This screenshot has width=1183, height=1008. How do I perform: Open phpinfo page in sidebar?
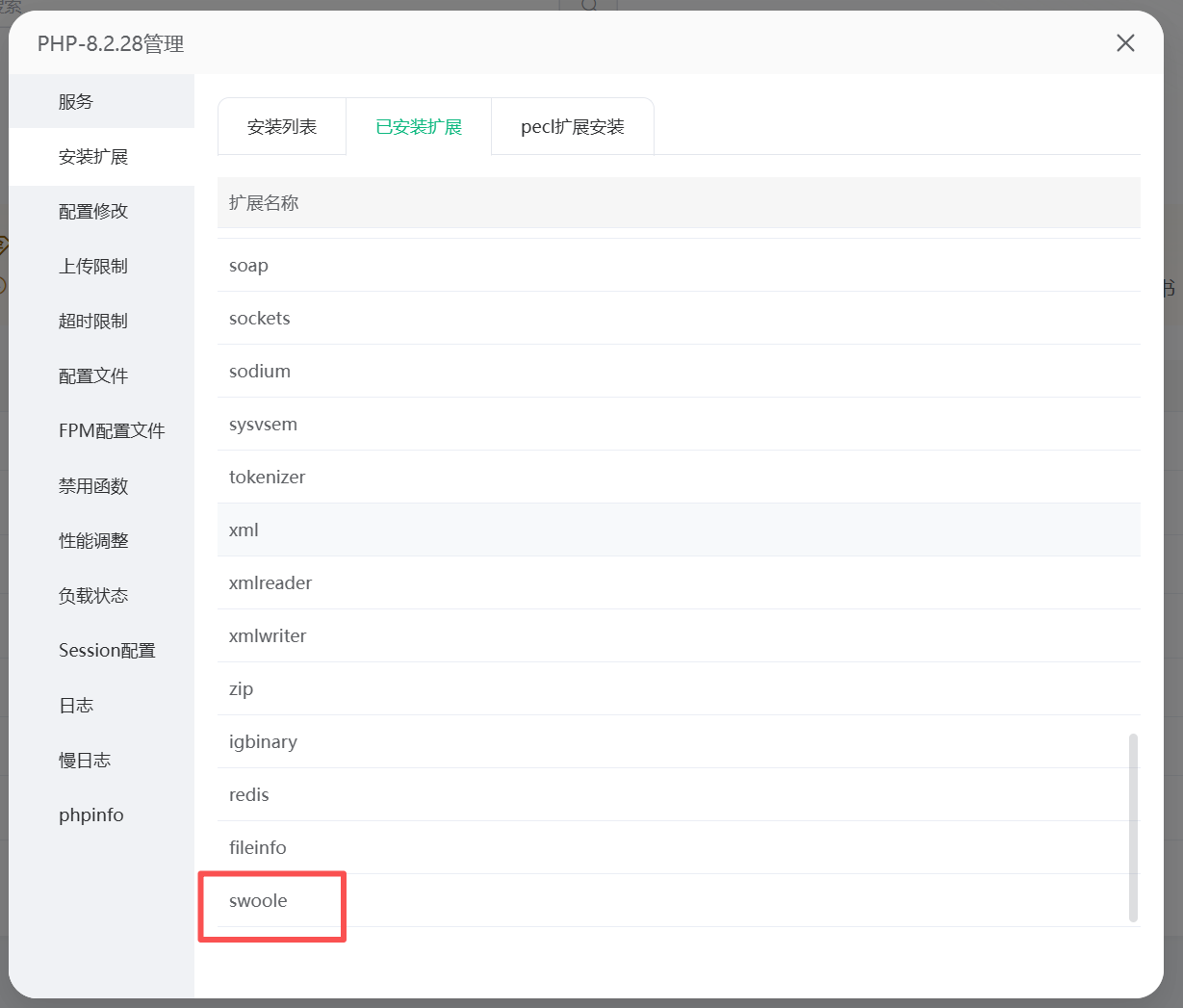91,815
